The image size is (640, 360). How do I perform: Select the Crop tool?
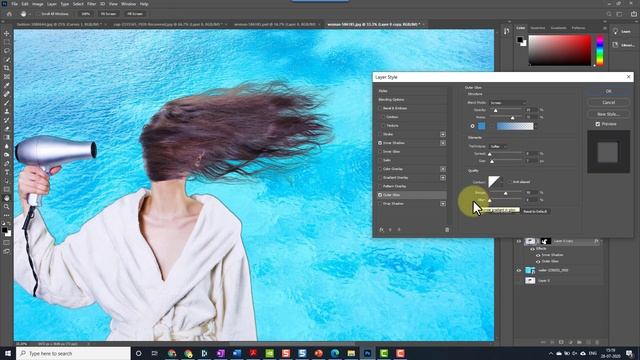coord(7,68)
